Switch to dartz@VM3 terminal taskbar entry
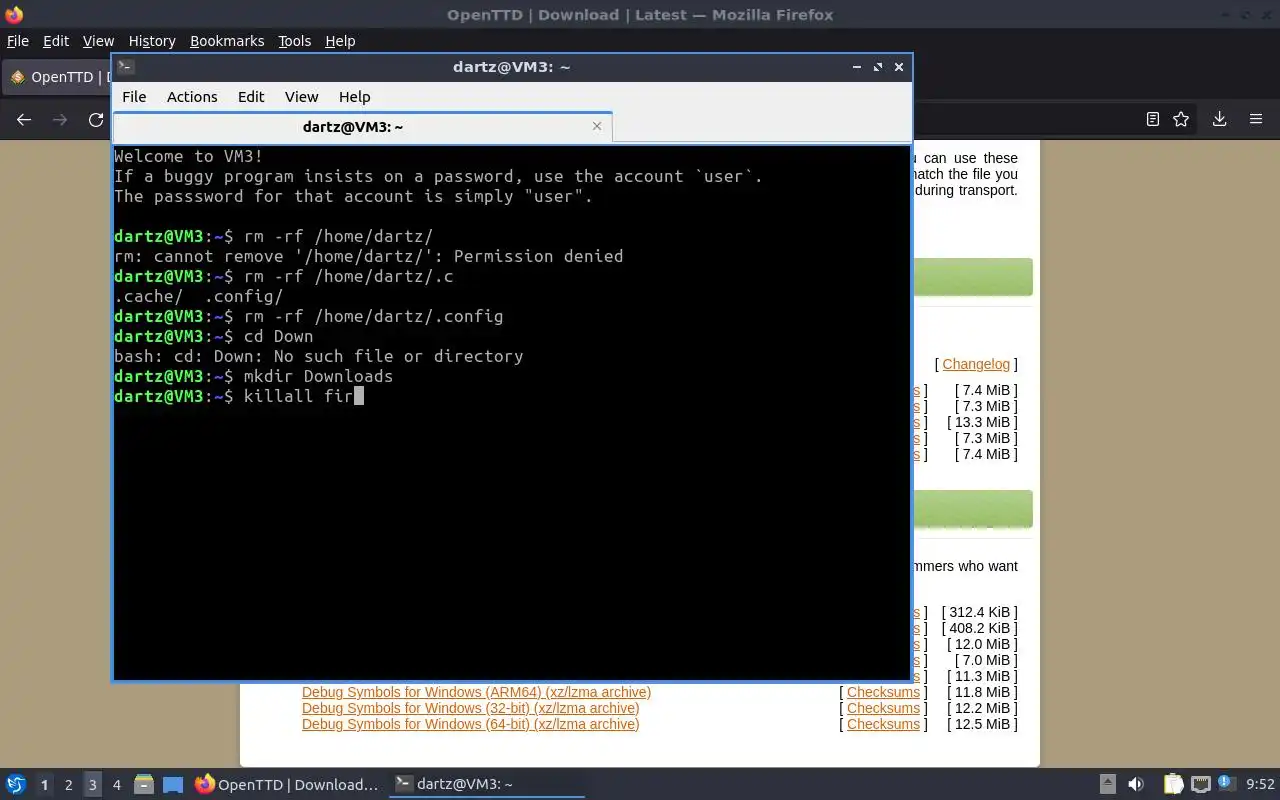Image resolution: width=1280 pixels, height=800 pixels. (485, 784)
